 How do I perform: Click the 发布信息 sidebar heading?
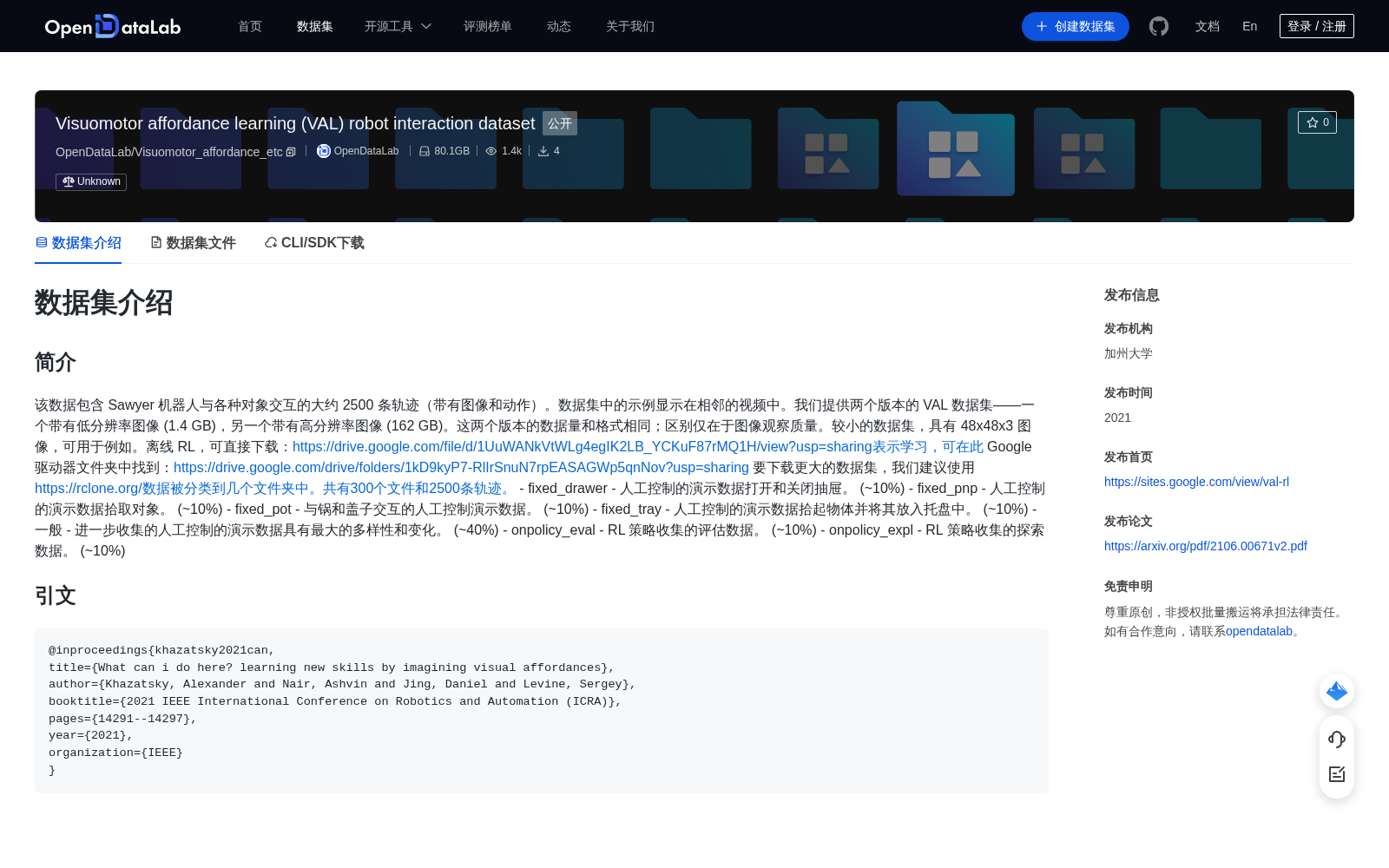[x=1132, y=295]
